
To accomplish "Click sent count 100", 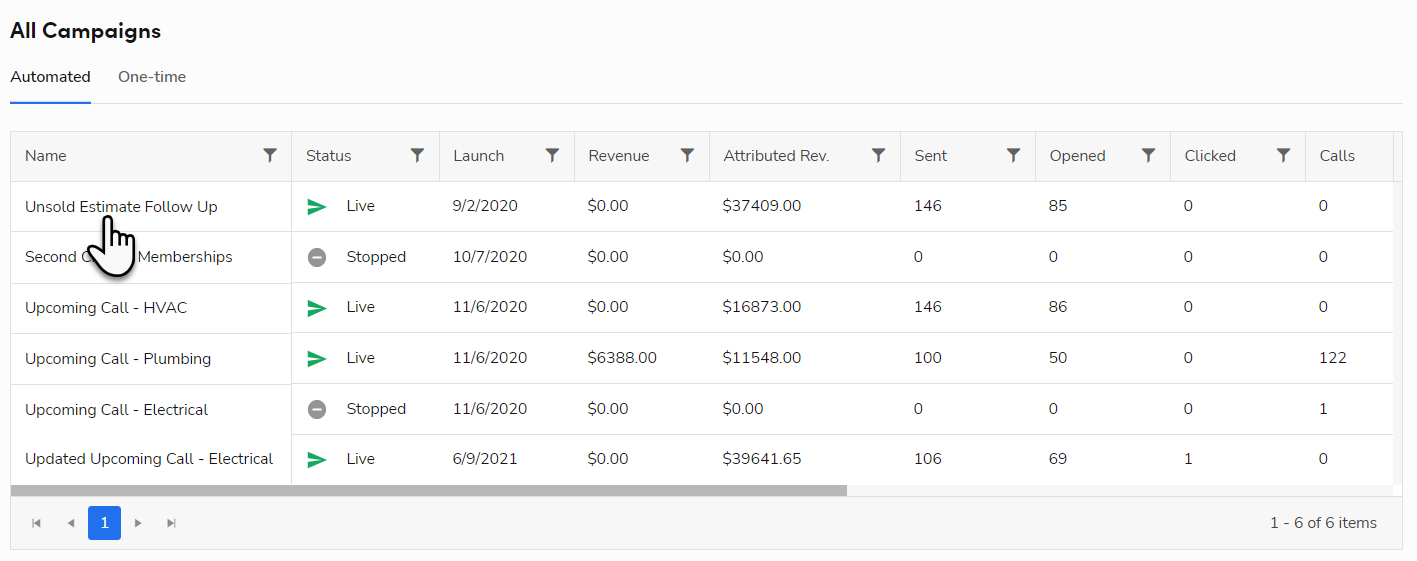I will (928, 358).
